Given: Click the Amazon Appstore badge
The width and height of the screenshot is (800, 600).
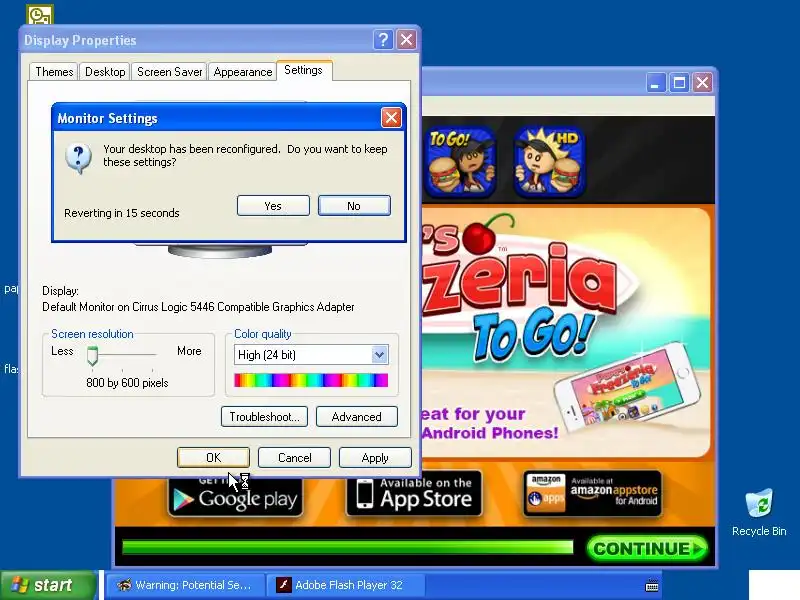Looking at the screenshot, I should pyautogui.click(x=592, y=493).
